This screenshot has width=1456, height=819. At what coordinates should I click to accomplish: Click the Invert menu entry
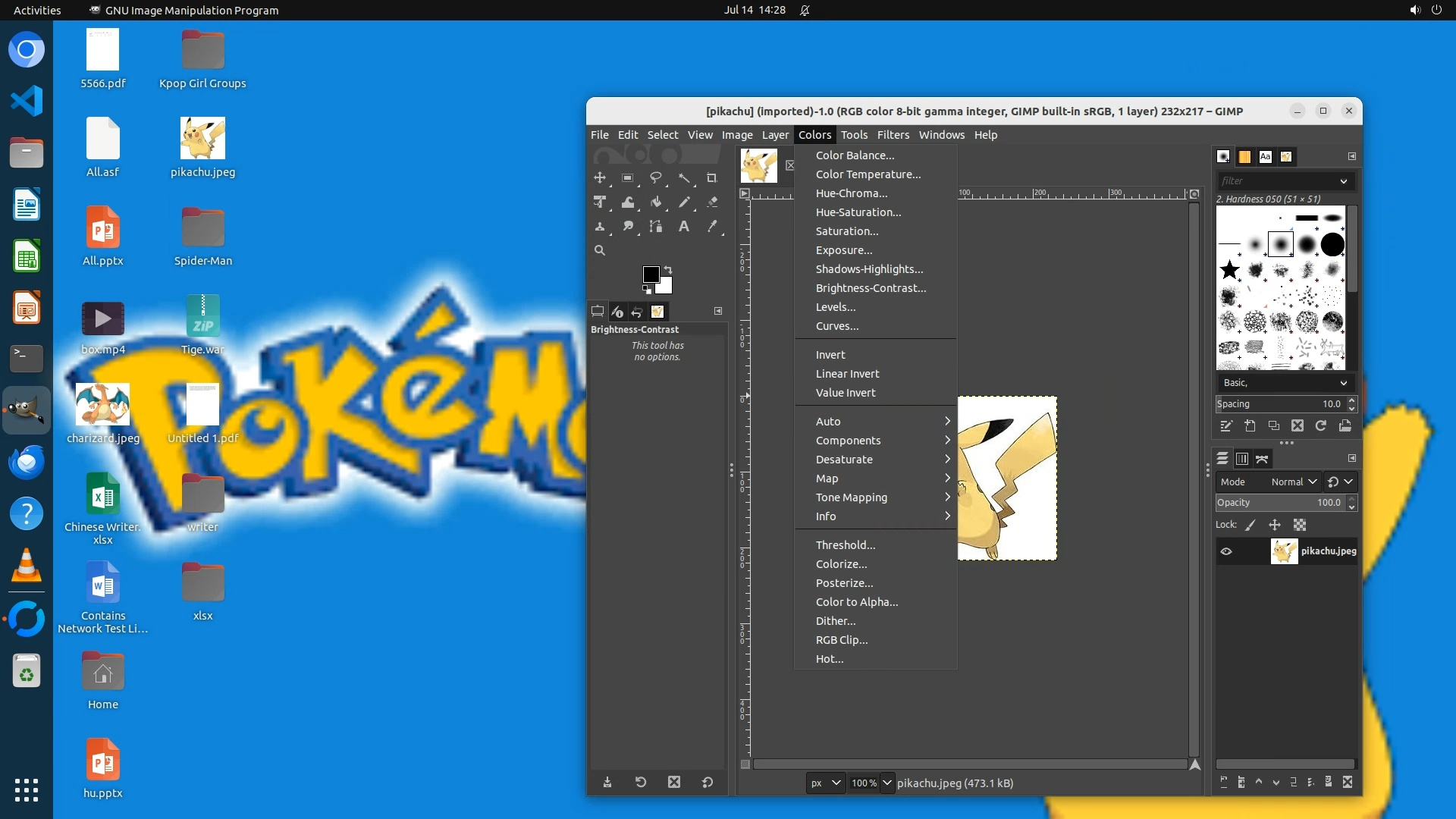tap(830, 355)
